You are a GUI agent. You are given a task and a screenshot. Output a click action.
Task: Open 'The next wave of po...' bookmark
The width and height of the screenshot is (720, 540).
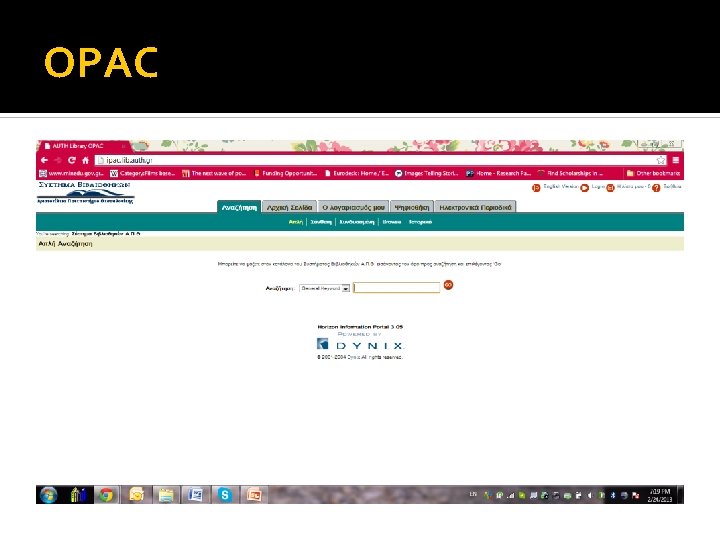coord(214,173)
